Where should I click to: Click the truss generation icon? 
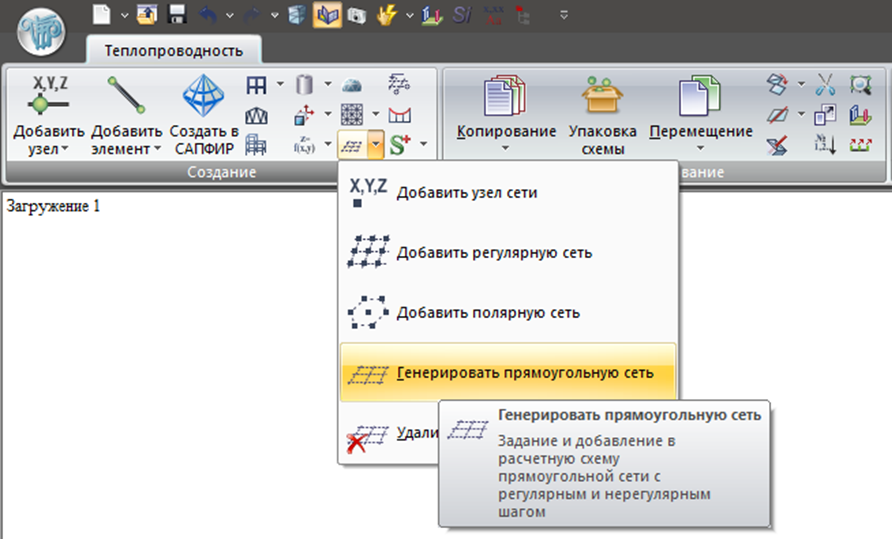(x=256, y=116)
